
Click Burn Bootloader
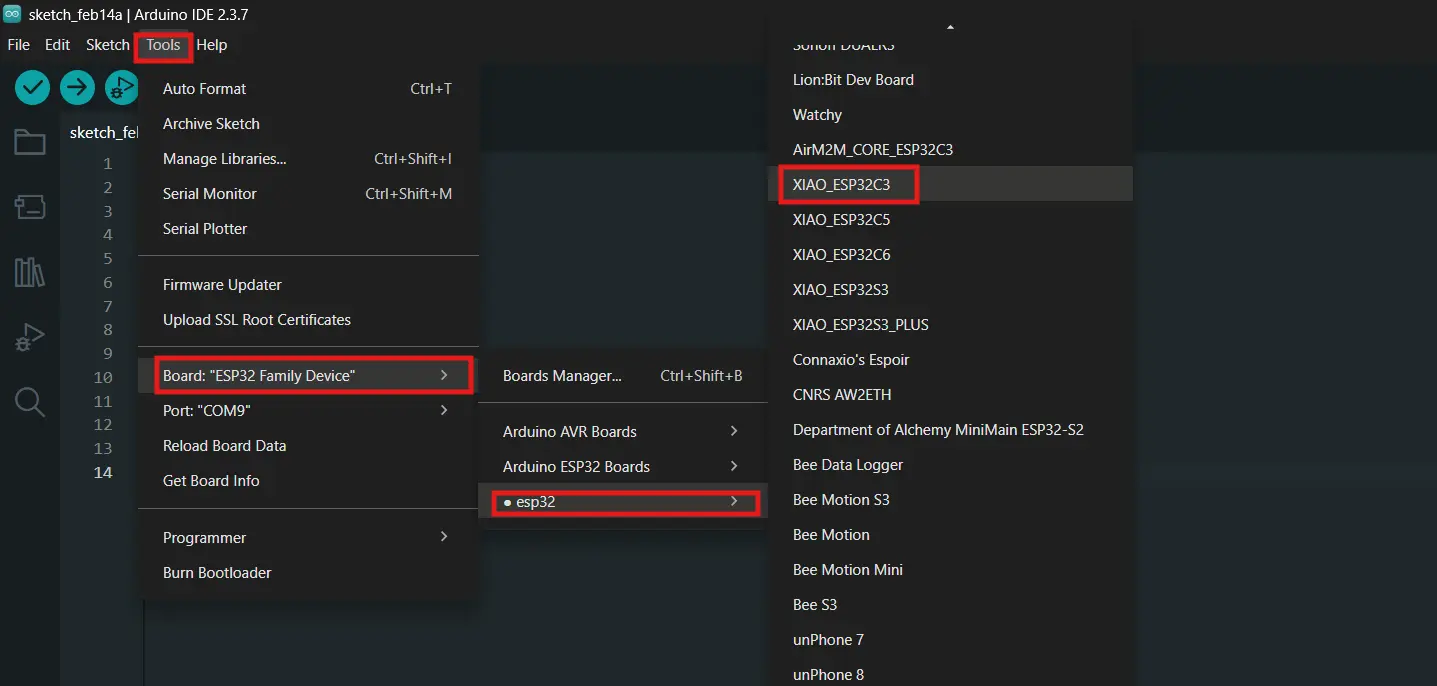[x=217, y=573]
